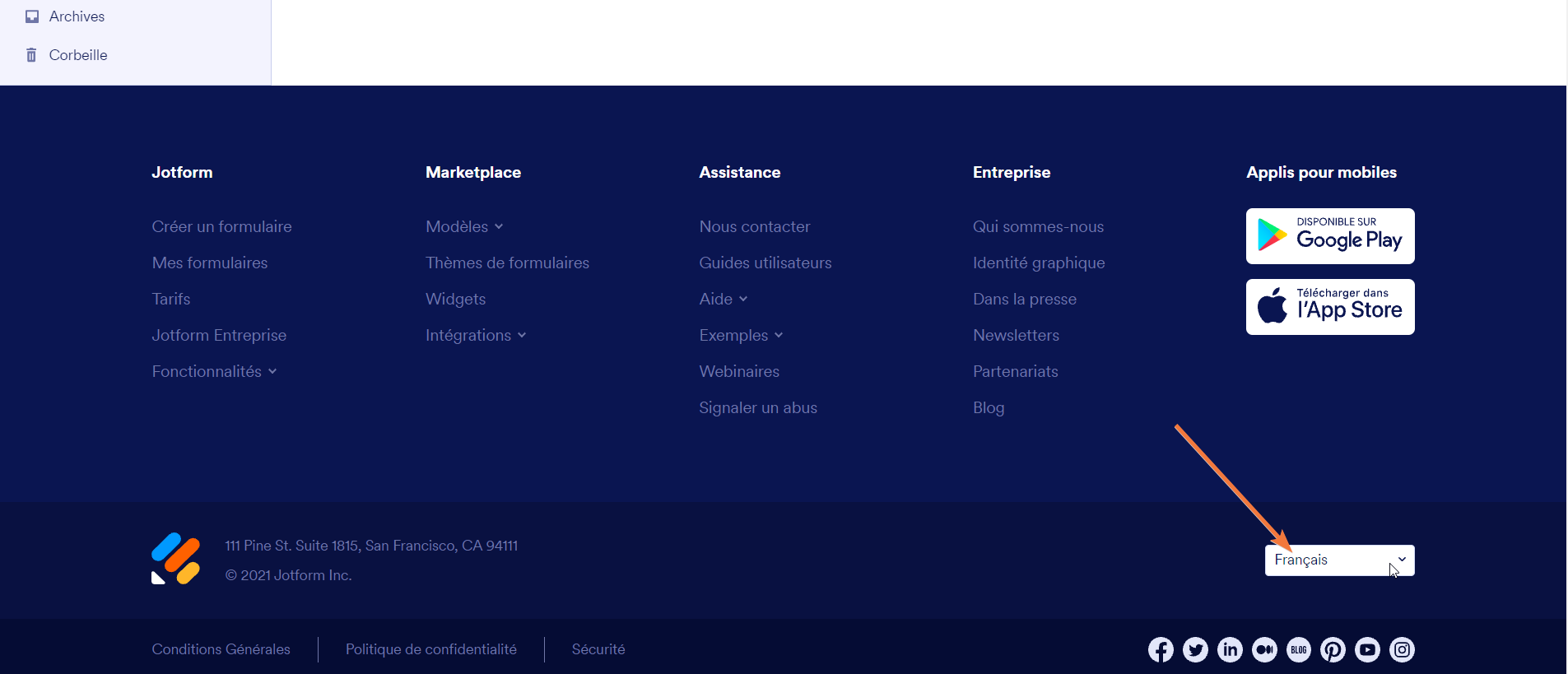Expand the Aide submenu

(723, 300)
